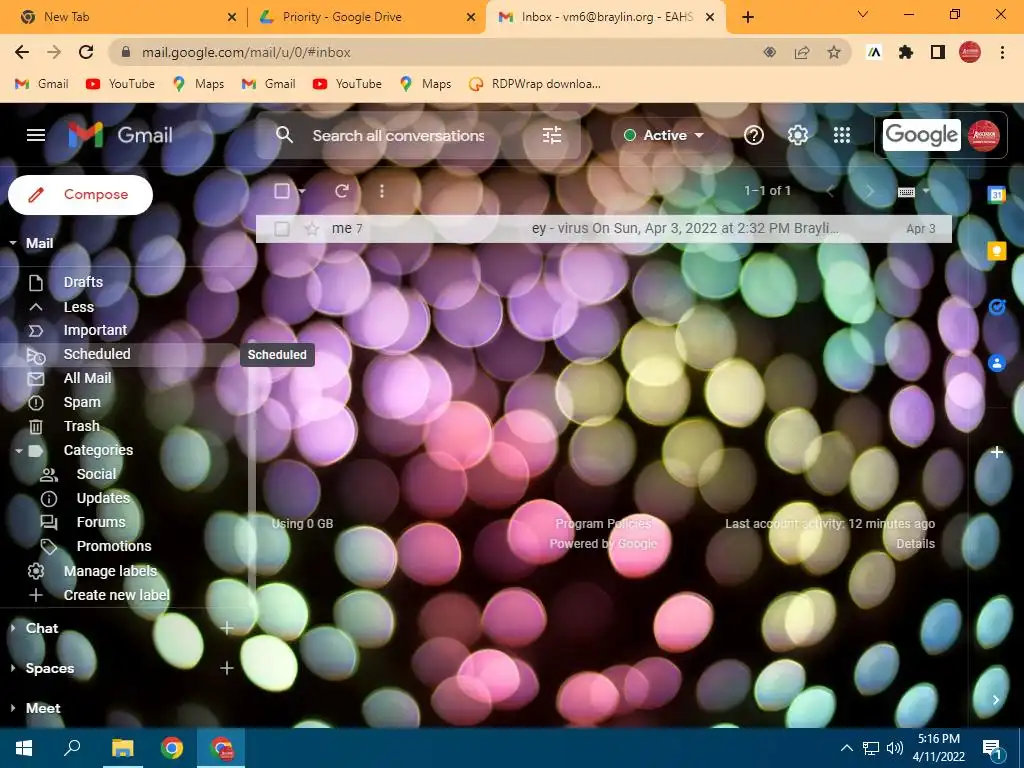Open Google Calendar side panel
1024x768 pixels.
coord(997,195)
